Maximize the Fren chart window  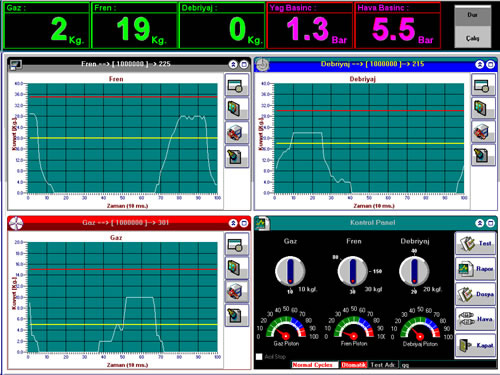click(244, 64)
